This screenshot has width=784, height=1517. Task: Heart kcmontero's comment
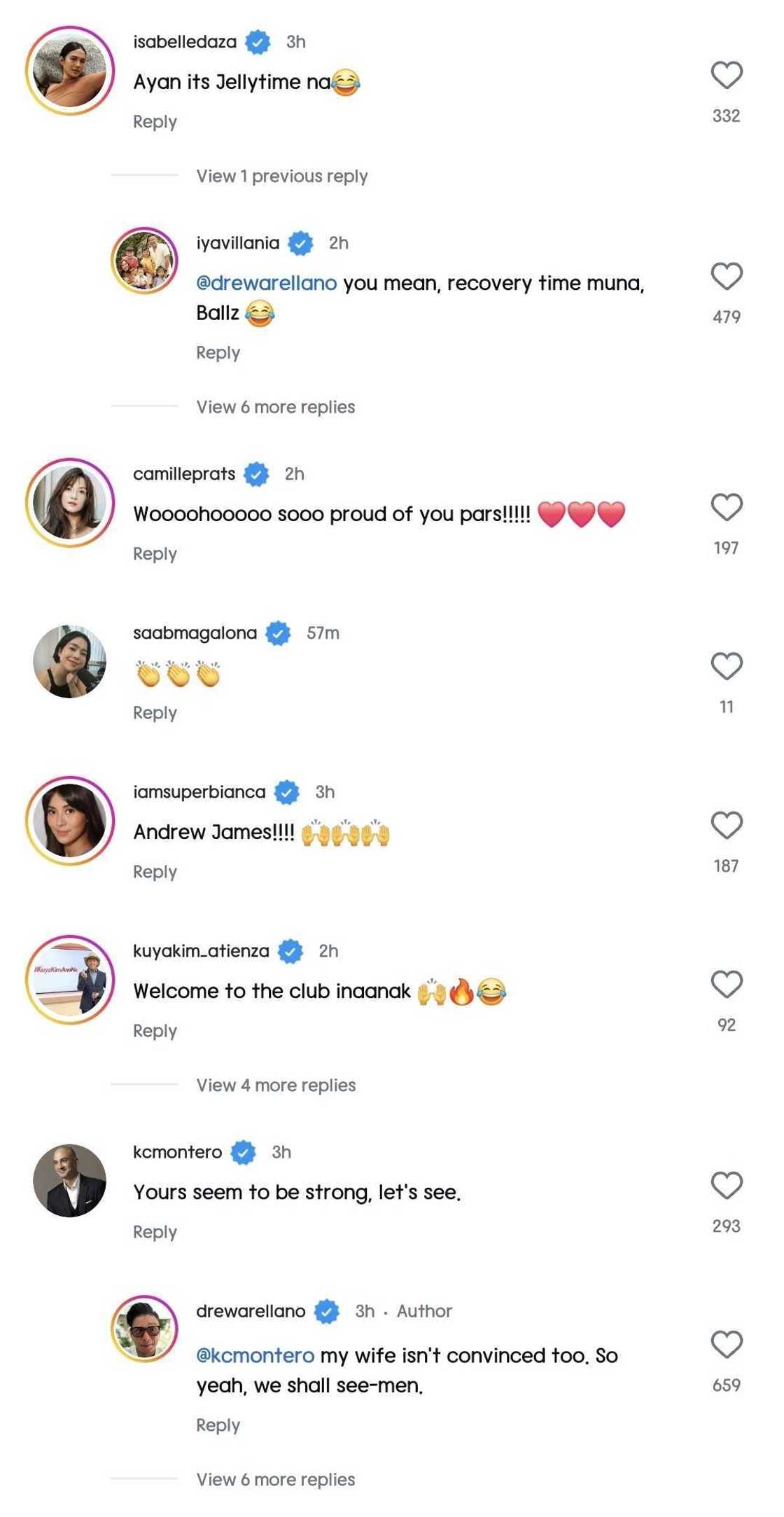[726, 1186]
